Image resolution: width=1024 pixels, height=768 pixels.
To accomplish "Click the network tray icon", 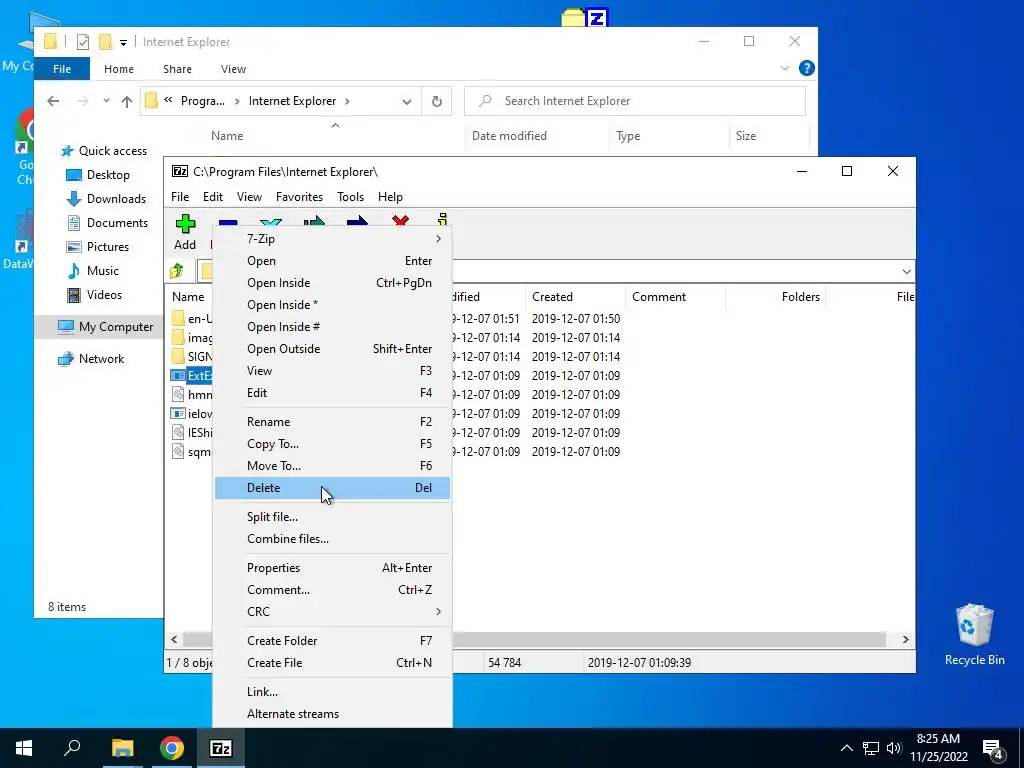I will pyautogui.click(x=871, y=748).
